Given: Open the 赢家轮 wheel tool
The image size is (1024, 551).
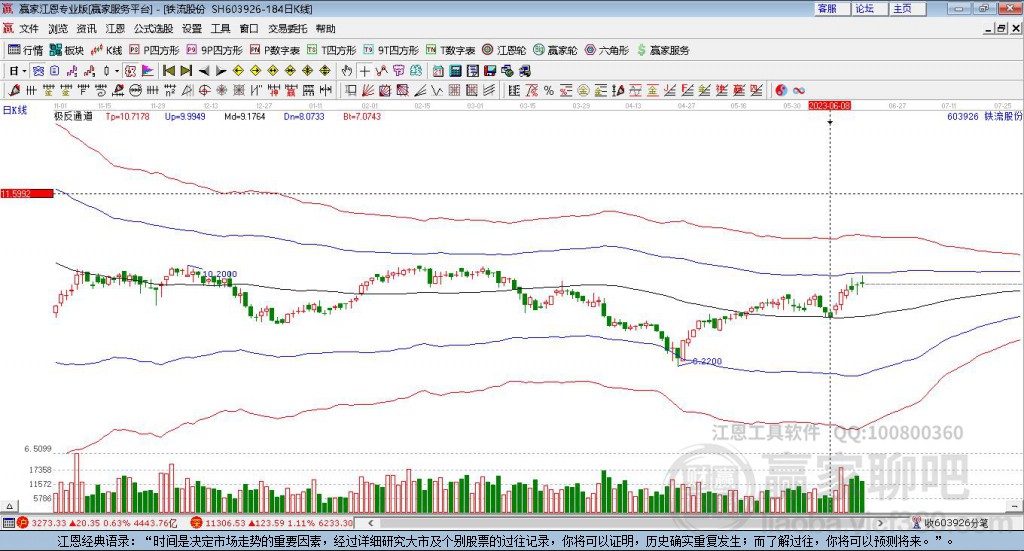Looking at the screenshot, I should click(x=555, y=50).
